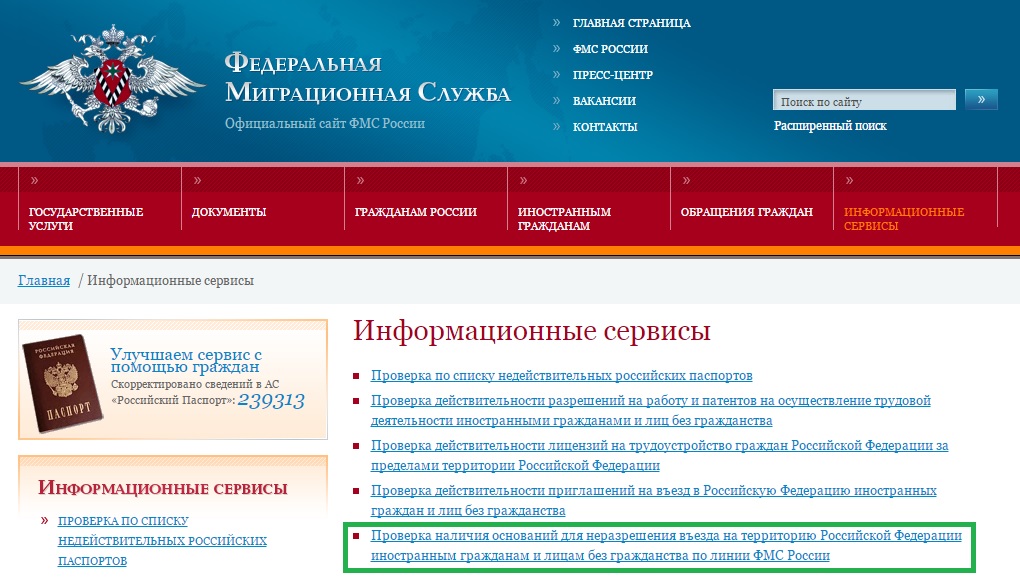This screenshot has width=1020, height=585.
Task: Go to 'Главная страница' in top menu
Action: (631, 23)
